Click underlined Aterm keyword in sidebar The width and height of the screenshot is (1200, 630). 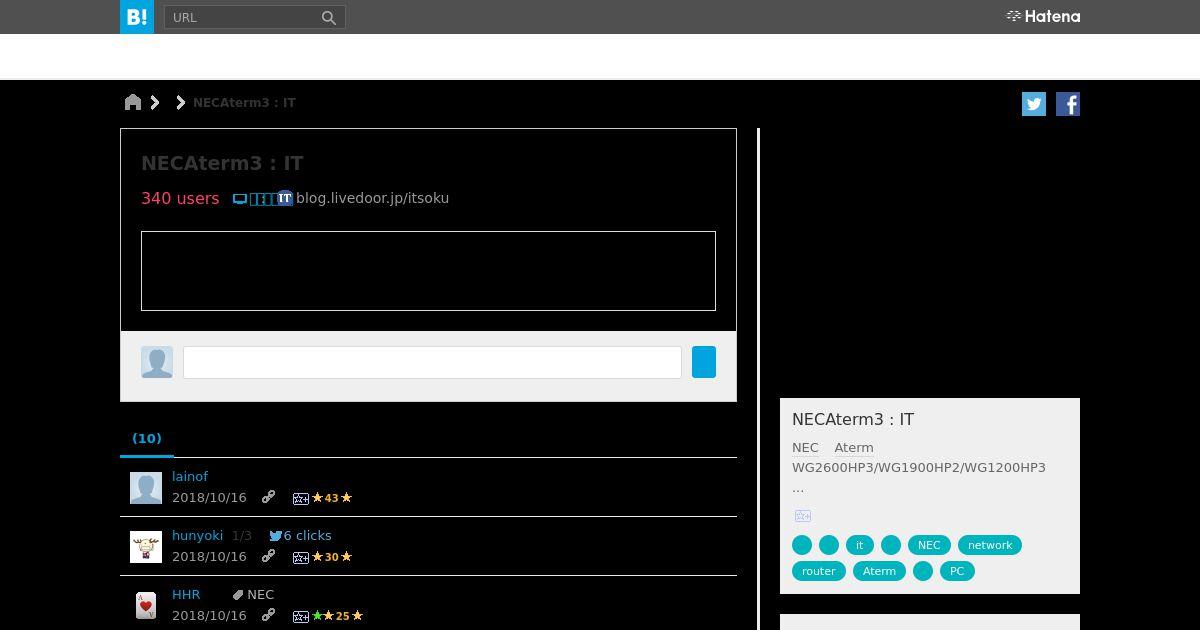point(854,447)
